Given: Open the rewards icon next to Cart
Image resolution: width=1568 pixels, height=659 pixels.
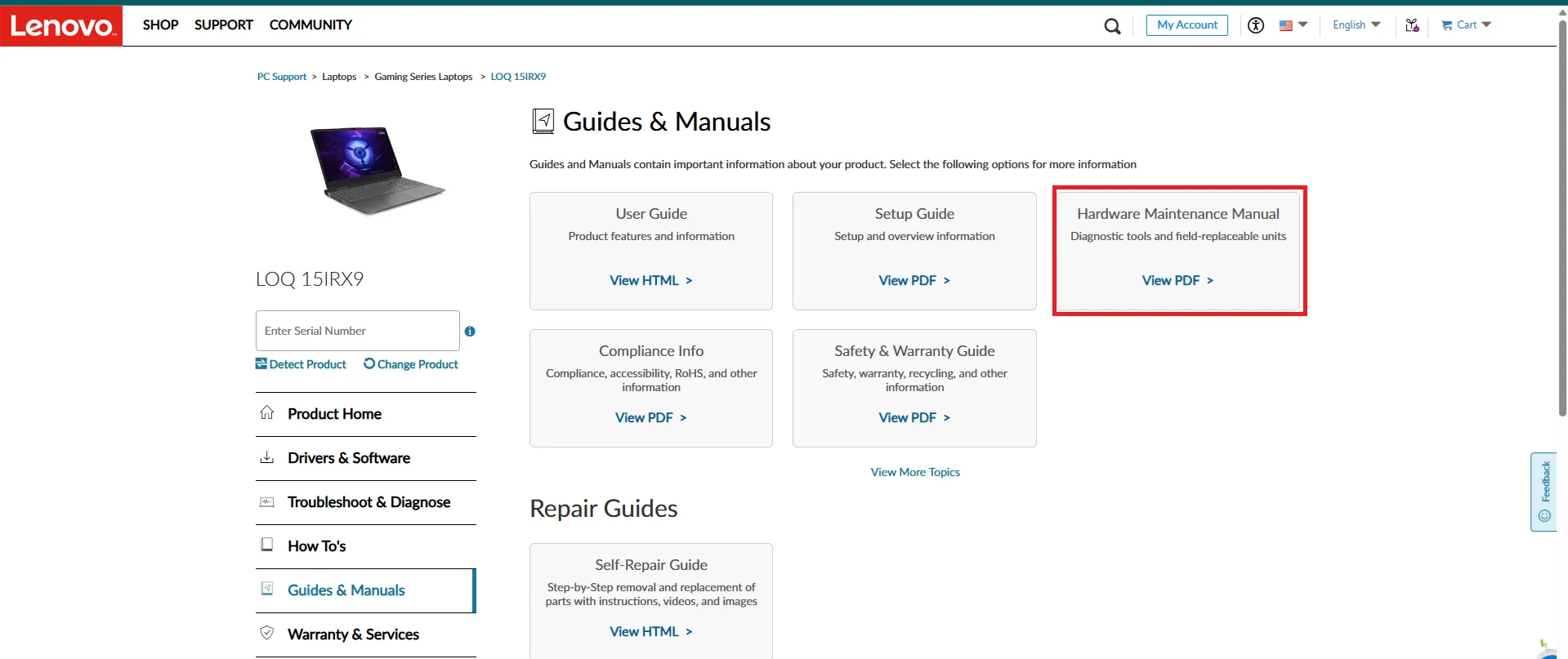Looking at the screenshot, I should point(1412,25).
